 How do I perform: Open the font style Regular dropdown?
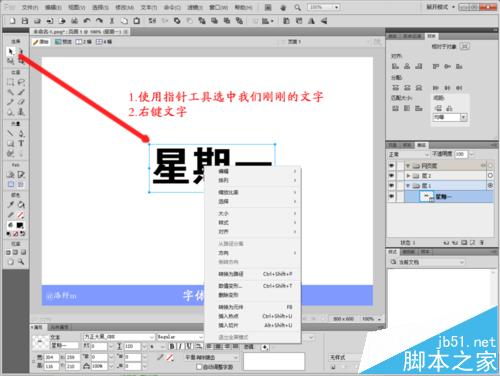pyautogui.click(x=180, y=337)
